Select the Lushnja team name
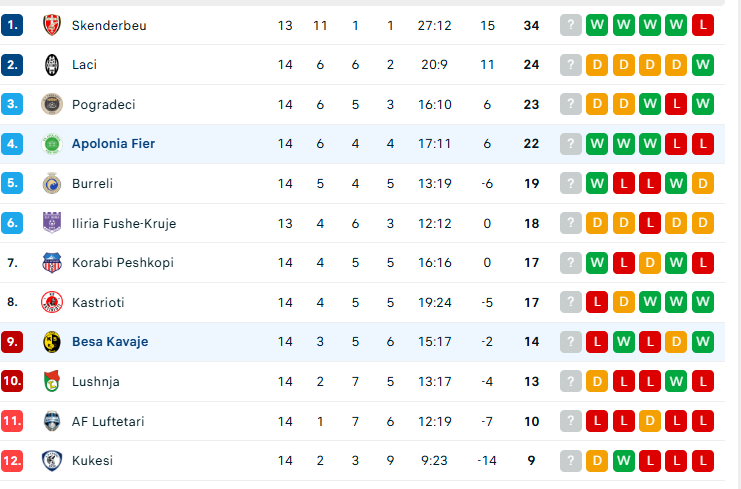Viewport: 741px width, 489px height. point(97,381)
